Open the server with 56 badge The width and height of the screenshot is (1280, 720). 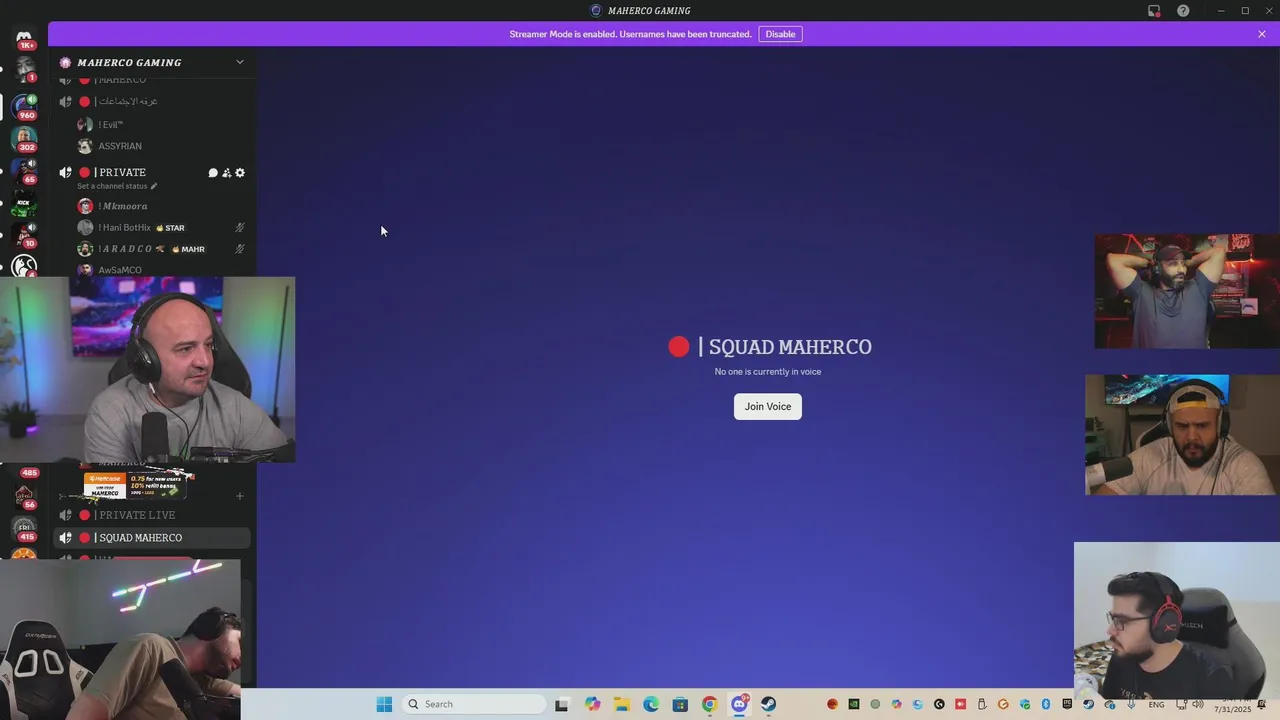[x=24, y=495]
